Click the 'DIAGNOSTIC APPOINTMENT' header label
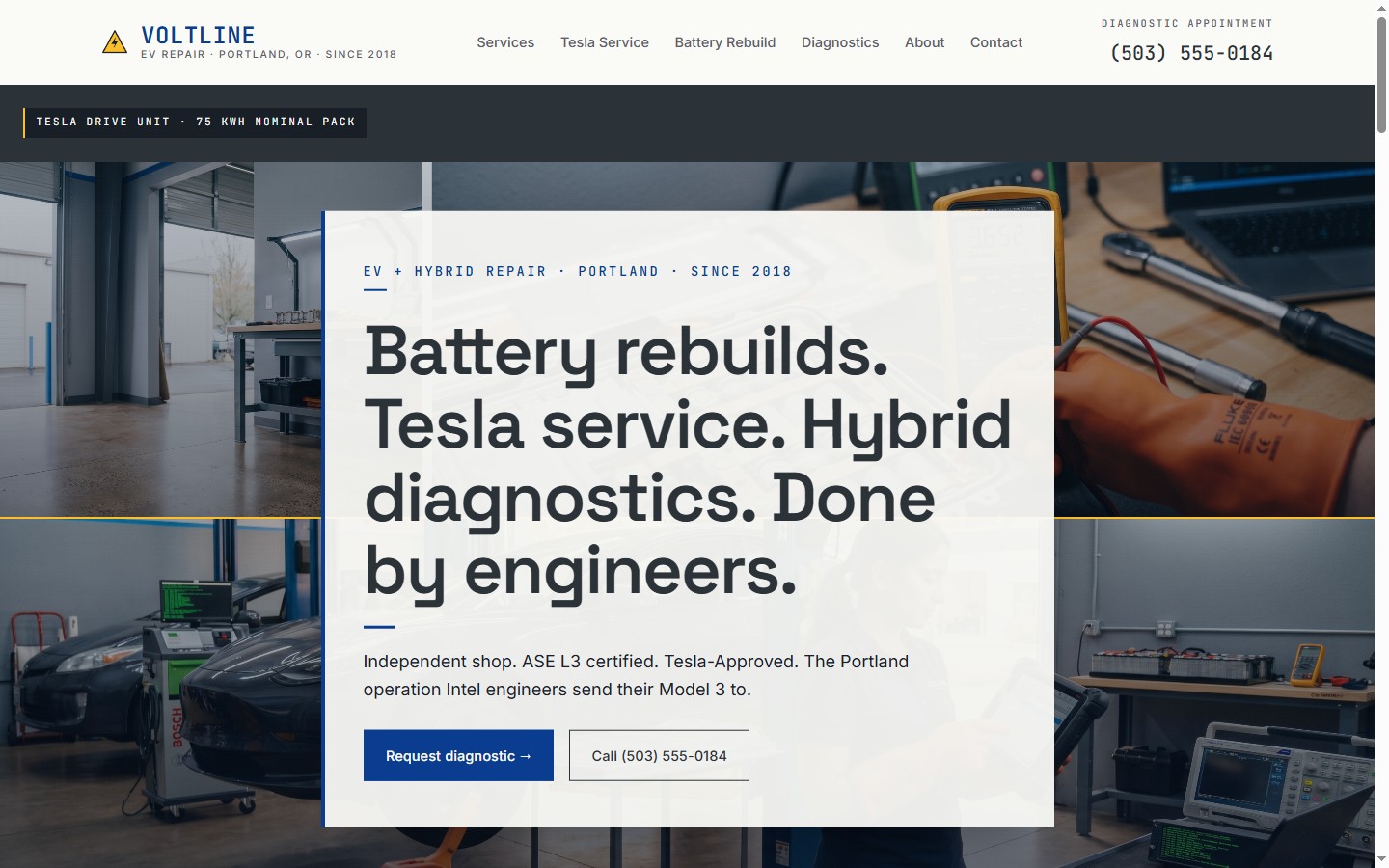 click(1187, 23)
